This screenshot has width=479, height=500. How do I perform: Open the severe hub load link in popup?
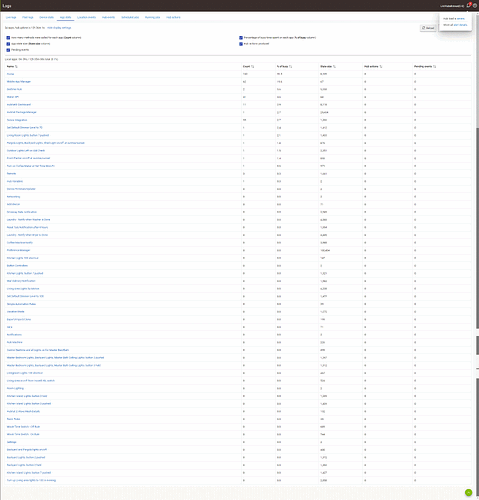pos(461,19)
